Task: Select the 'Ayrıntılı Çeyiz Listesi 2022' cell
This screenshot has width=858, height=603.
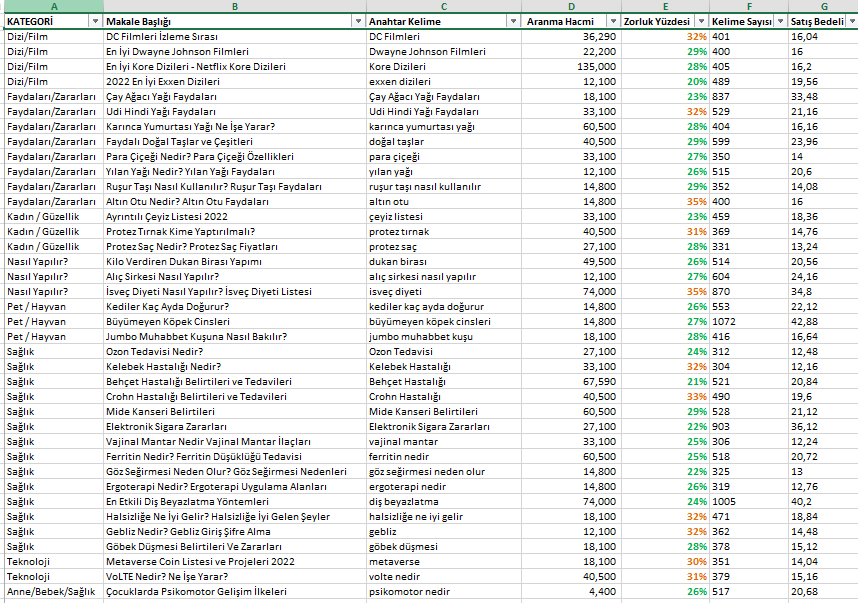Action: pyautogui.click(x=235, y=217)
